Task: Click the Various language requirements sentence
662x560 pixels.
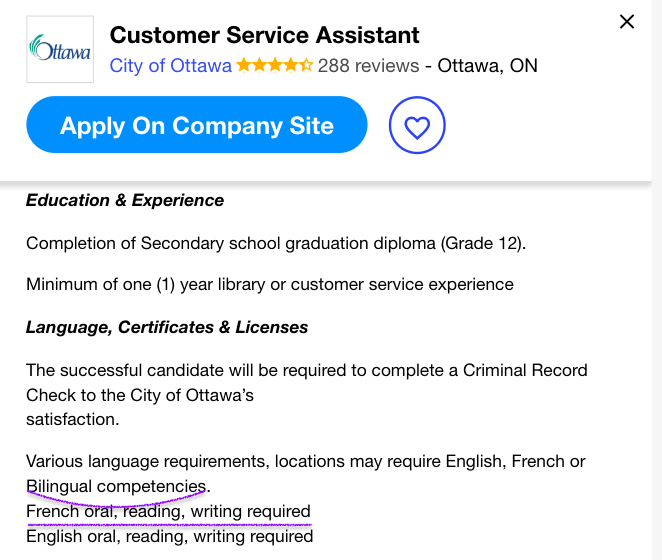Action: (x=306, y=473)
